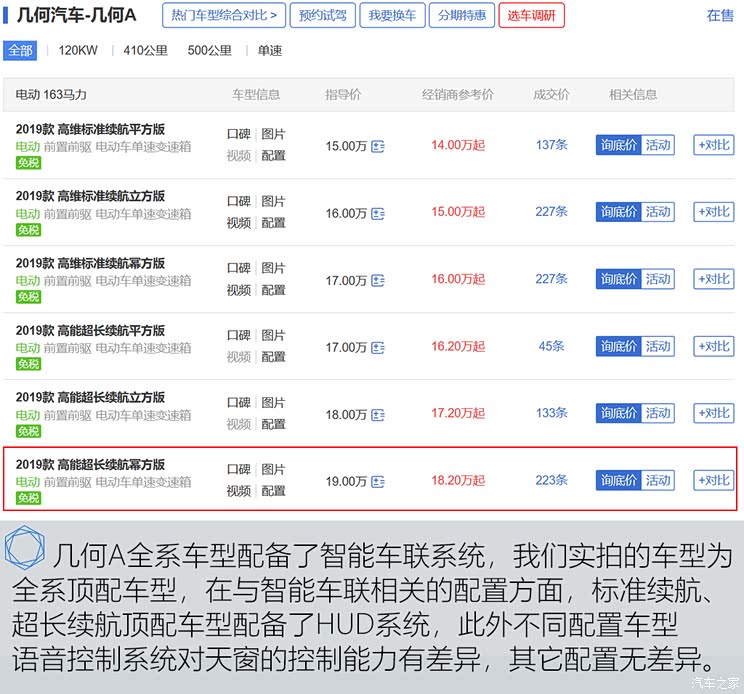Click dealer price 14.00万起
The image size is (744, 694).
pyautogui.click(x=458, y=145)
